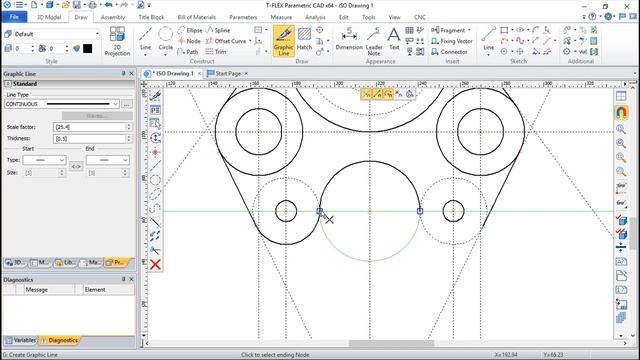The image size is (640, 360).
Task: Open the Variables panel tab
Action: coord(20,340)
